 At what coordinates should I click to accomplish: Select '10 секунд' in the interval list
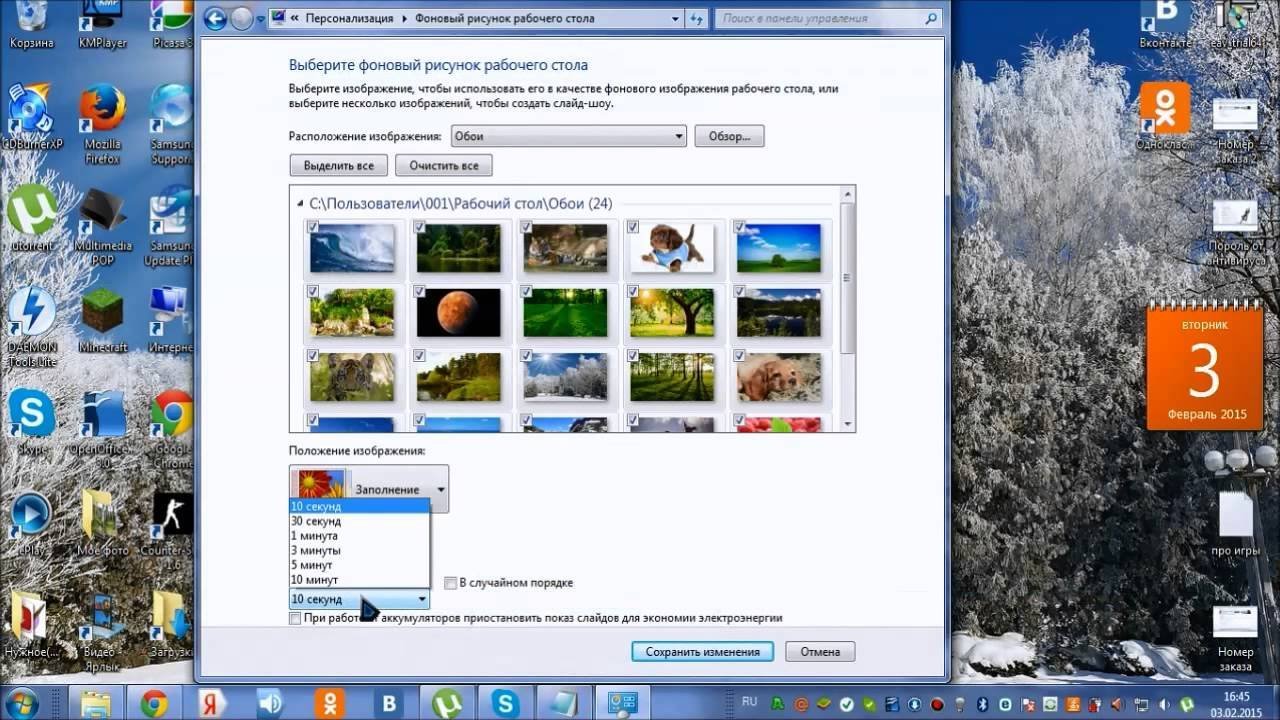[359, 506]
